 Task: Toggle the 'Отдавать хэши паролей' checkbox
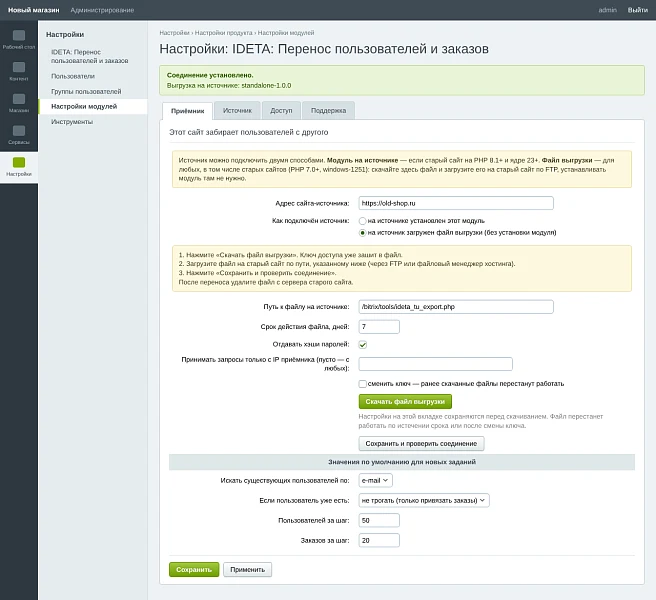click(x=363, y=345)
